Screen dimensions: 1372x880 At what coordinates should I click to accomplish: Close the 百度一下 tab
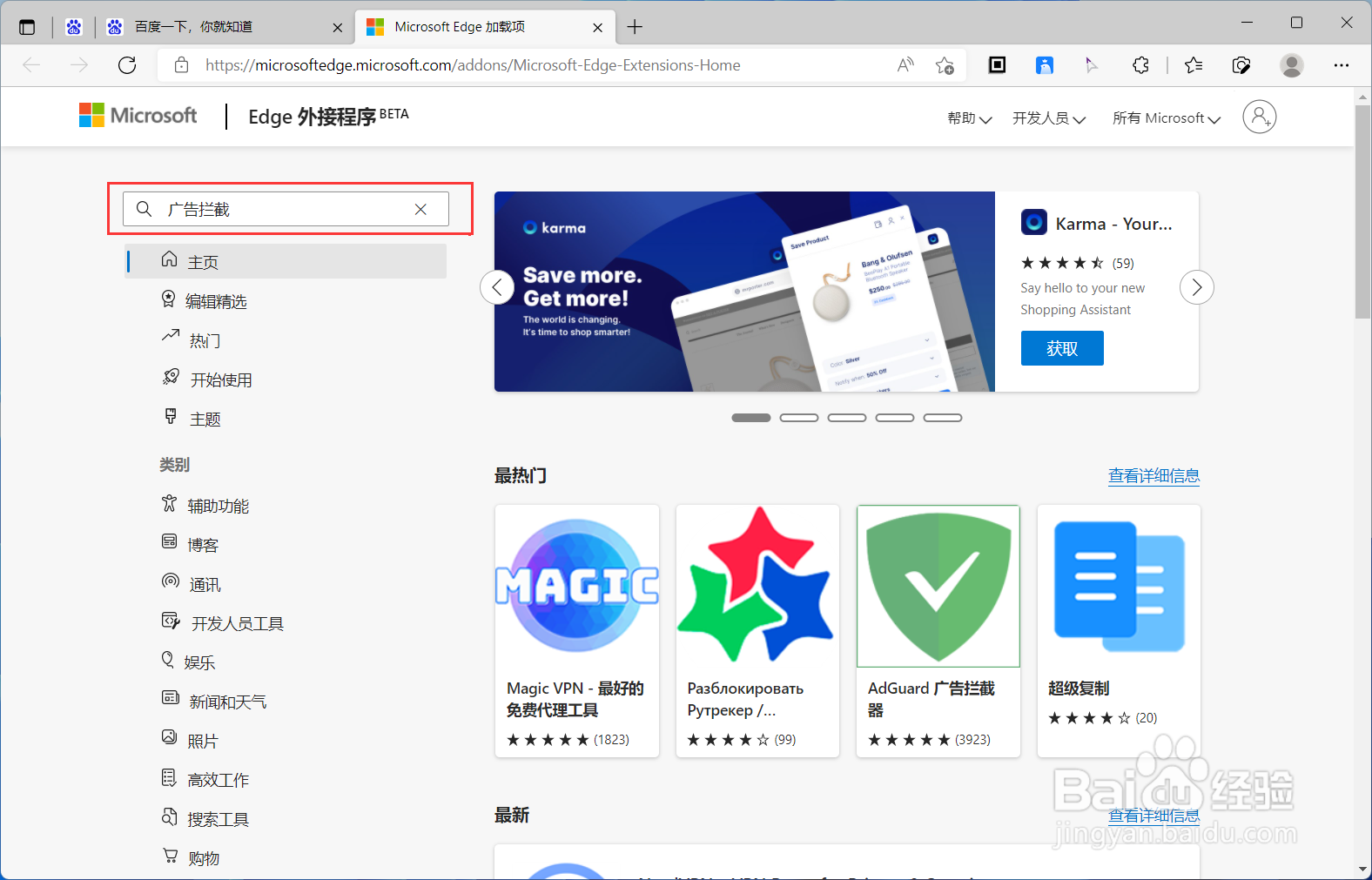[338, 27]
